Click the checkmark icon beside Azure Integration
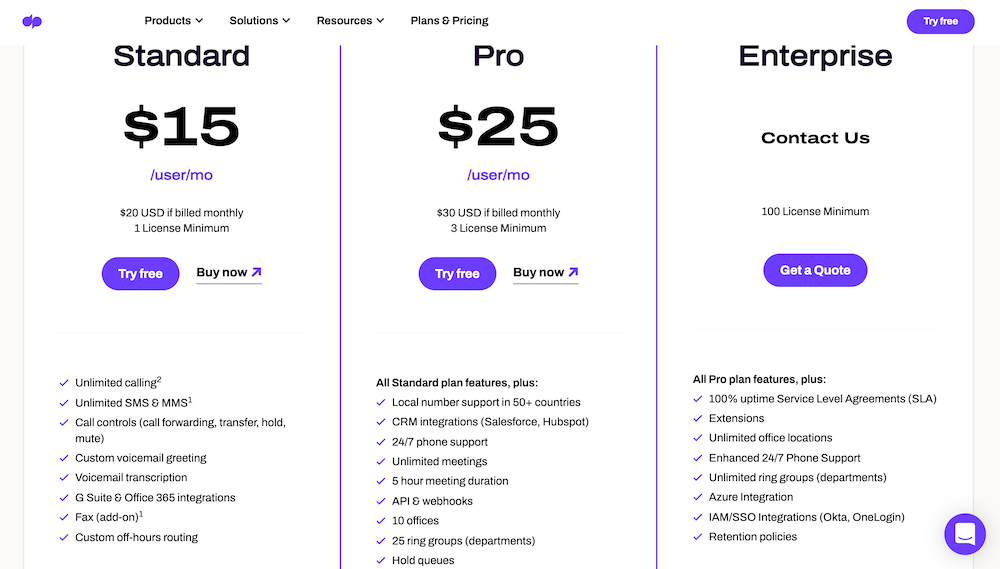The image size is (1000, 569). click(x=698, y=498)
